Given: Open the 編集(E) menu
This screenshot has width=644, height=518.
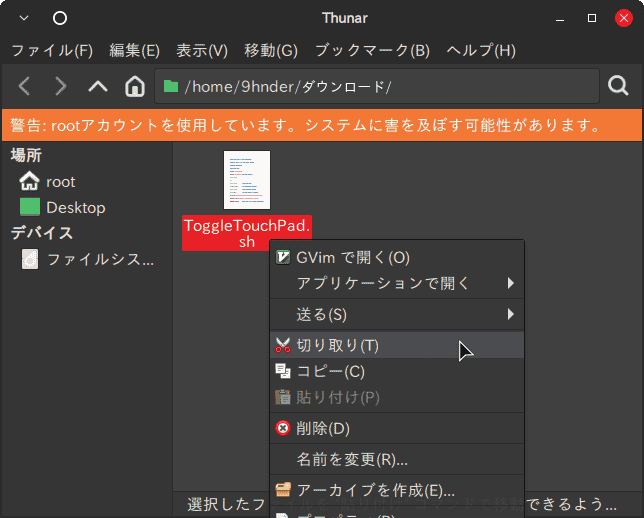Looking at the screenshot, I should tap(134, 51).
